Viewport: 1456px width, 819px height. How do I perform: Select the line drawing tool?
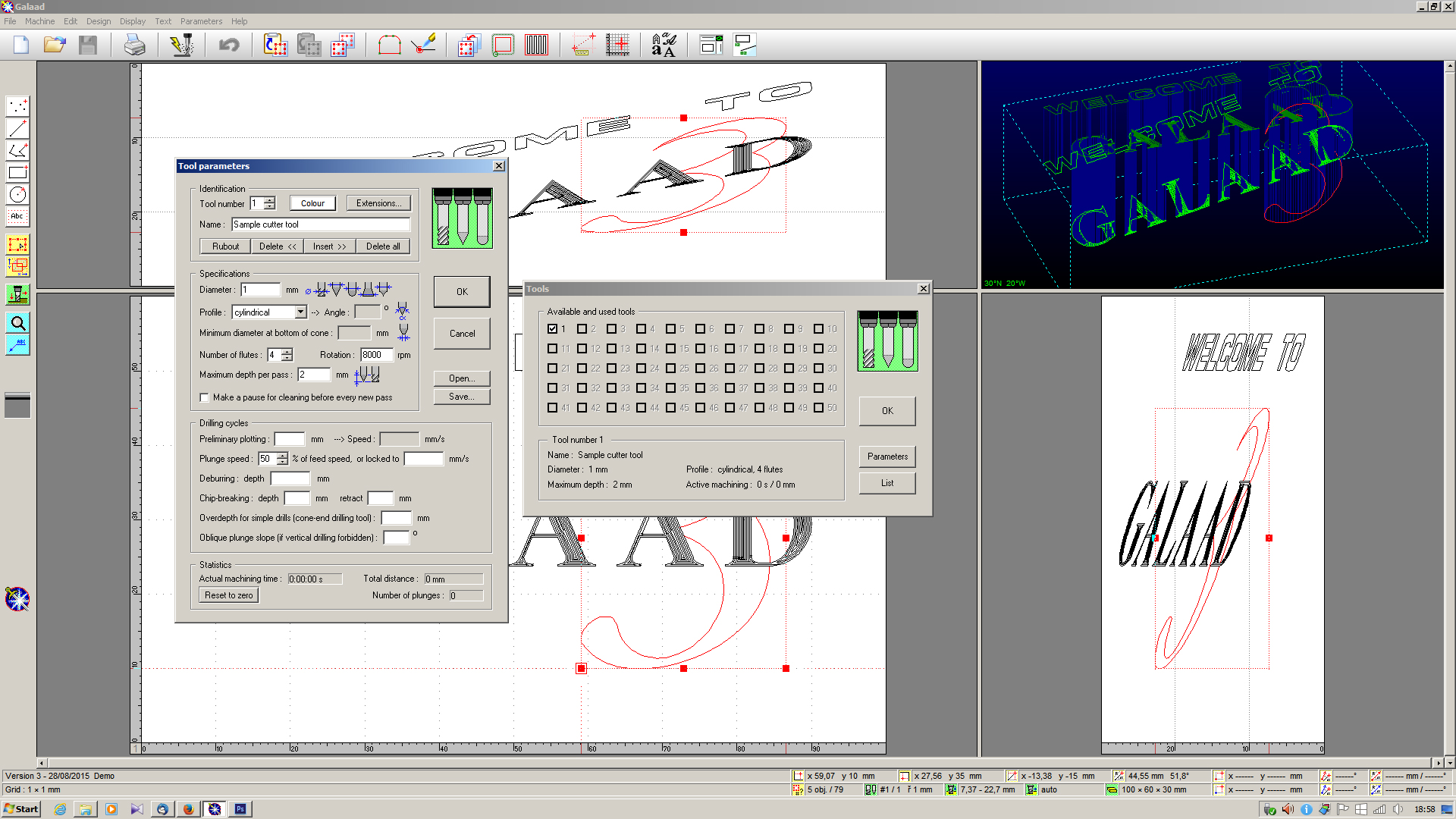click(17, 128)
